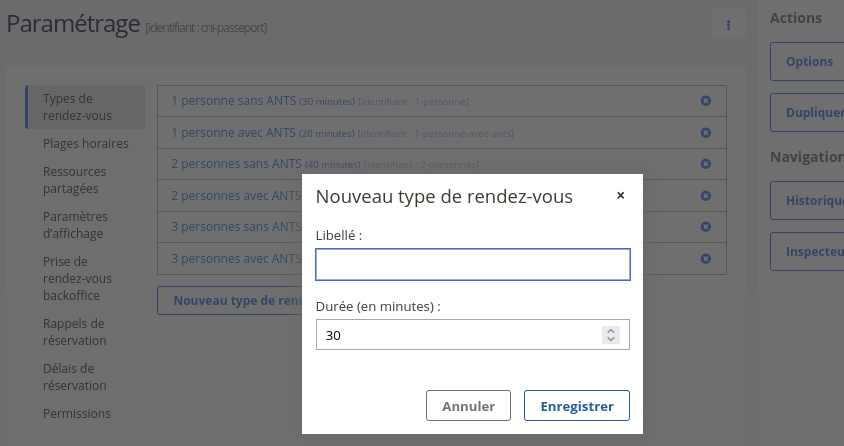Delete the "1 personne sans ANTS" type

pos(705,101)
